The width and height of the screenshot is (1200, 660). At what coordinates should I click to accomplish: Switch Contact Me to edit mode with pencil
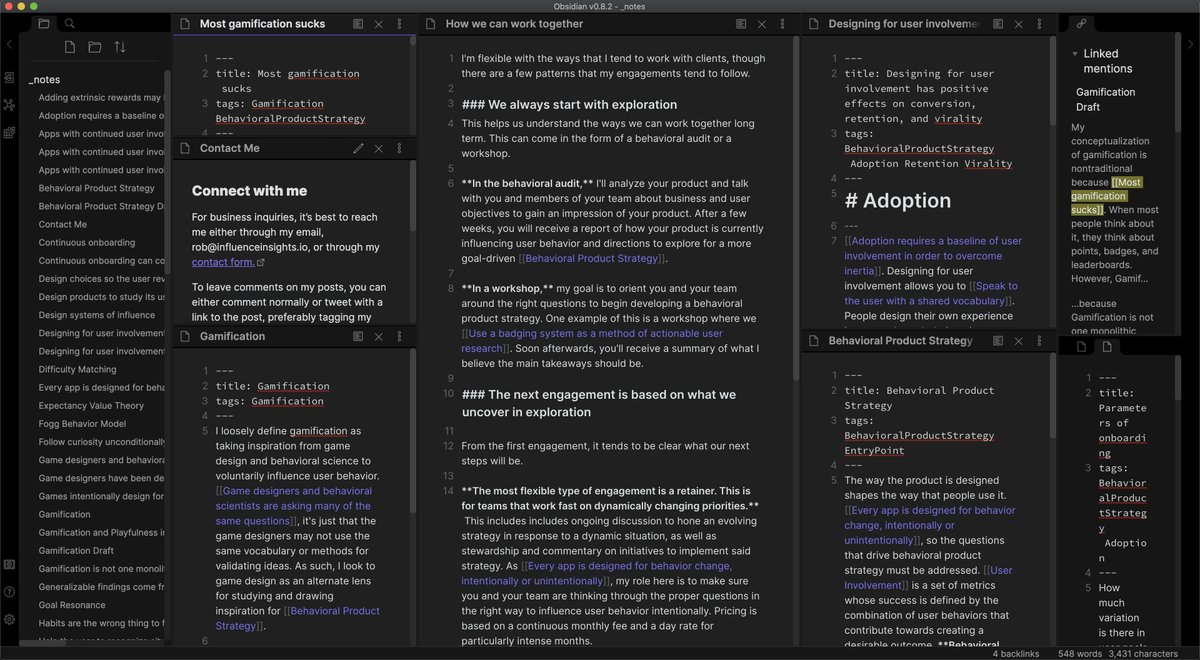(358, 148)
